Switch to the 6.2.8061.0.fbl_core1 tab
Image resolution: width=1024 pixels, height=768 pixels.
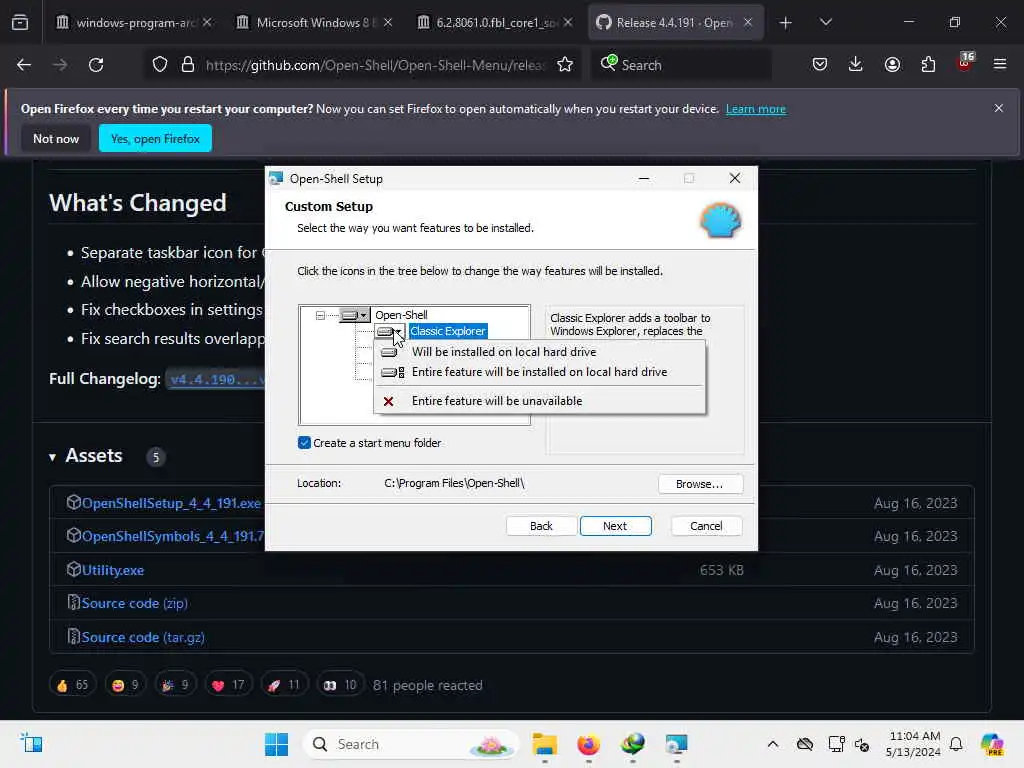(496, 23)
